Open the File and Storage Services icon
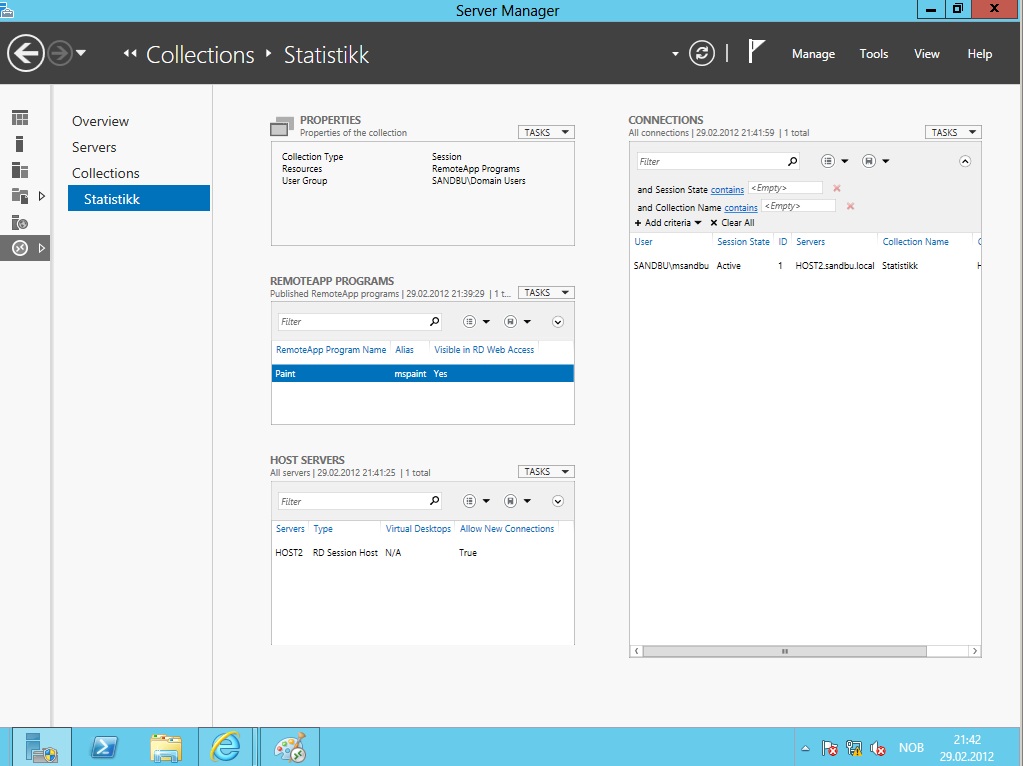The height and width of the screenshot is (766, 1023). pyautogui.click(x=19, y=195)
